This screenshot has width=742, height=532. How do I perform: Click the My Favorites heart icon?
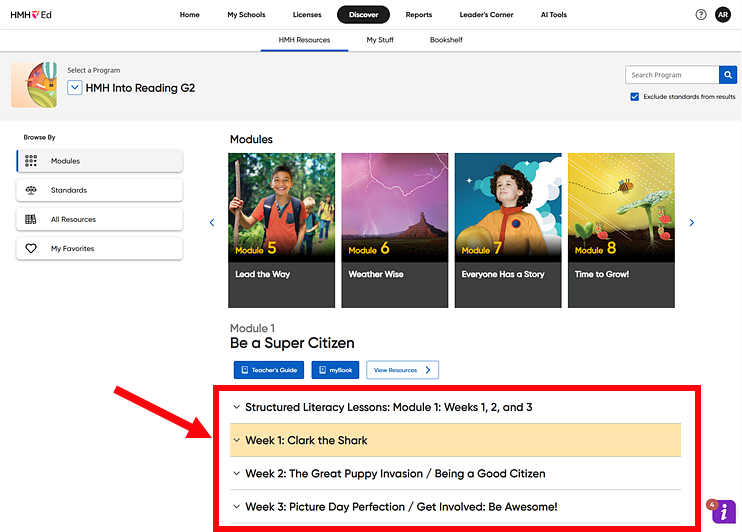[x=31, y=248]
